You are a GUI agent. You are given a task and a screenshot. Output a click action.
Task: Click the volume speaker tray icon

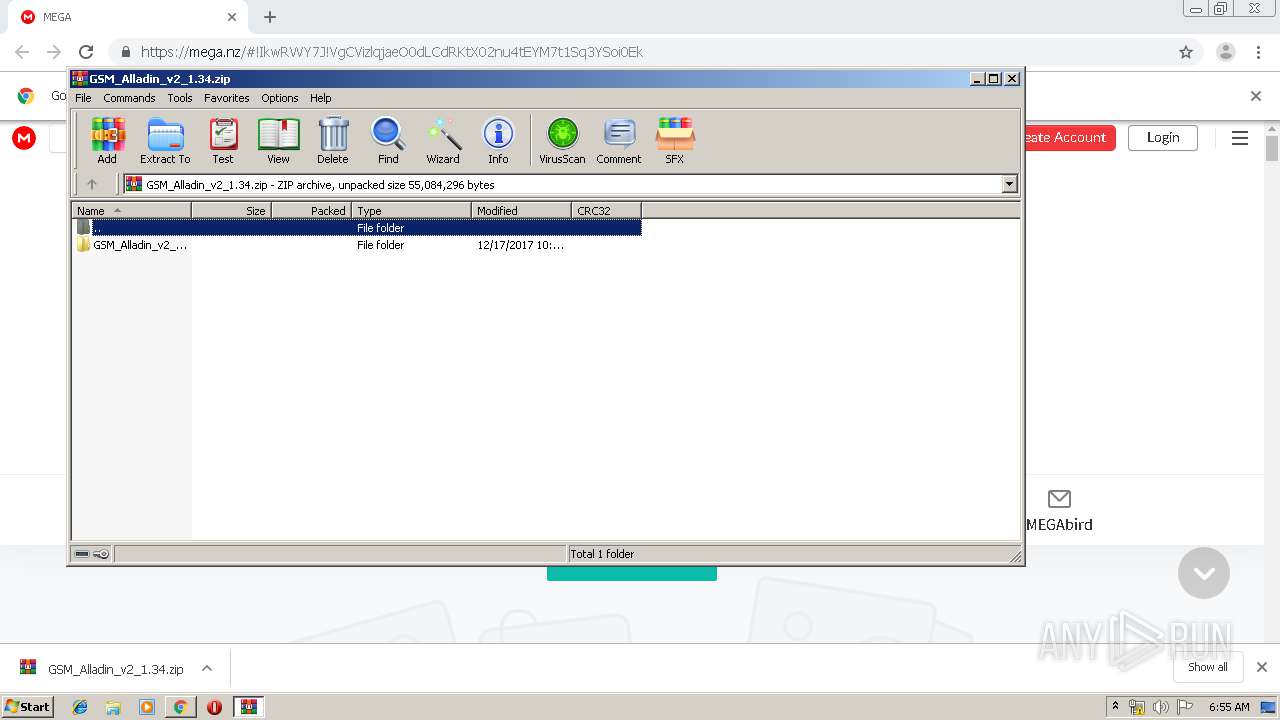[1160, 707]
